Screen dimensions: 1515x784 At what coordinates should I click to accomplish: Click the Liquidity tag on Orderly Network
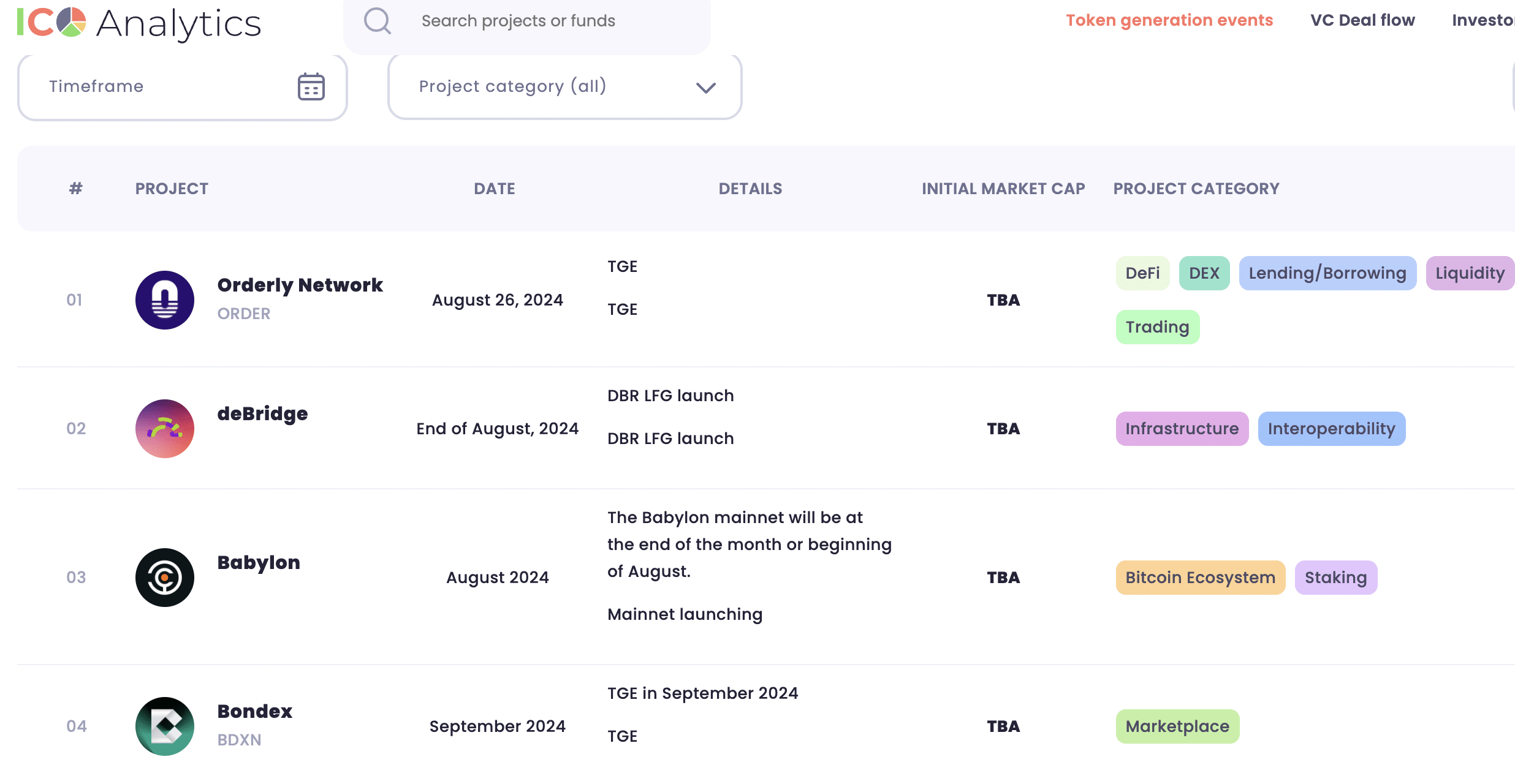[x=1470, y=272]
